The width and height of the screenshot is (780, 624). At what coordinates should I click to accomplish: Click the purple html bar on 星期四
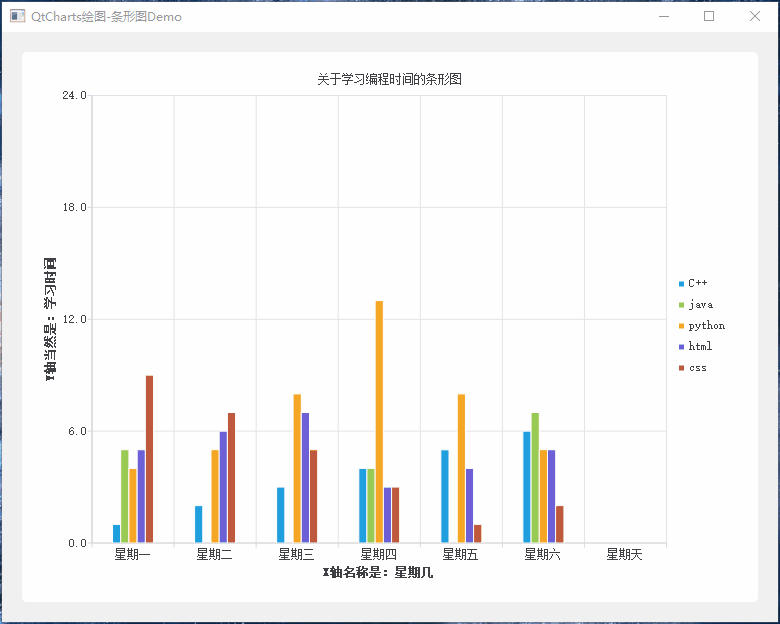pyautogui.click(x=388, y=515)
